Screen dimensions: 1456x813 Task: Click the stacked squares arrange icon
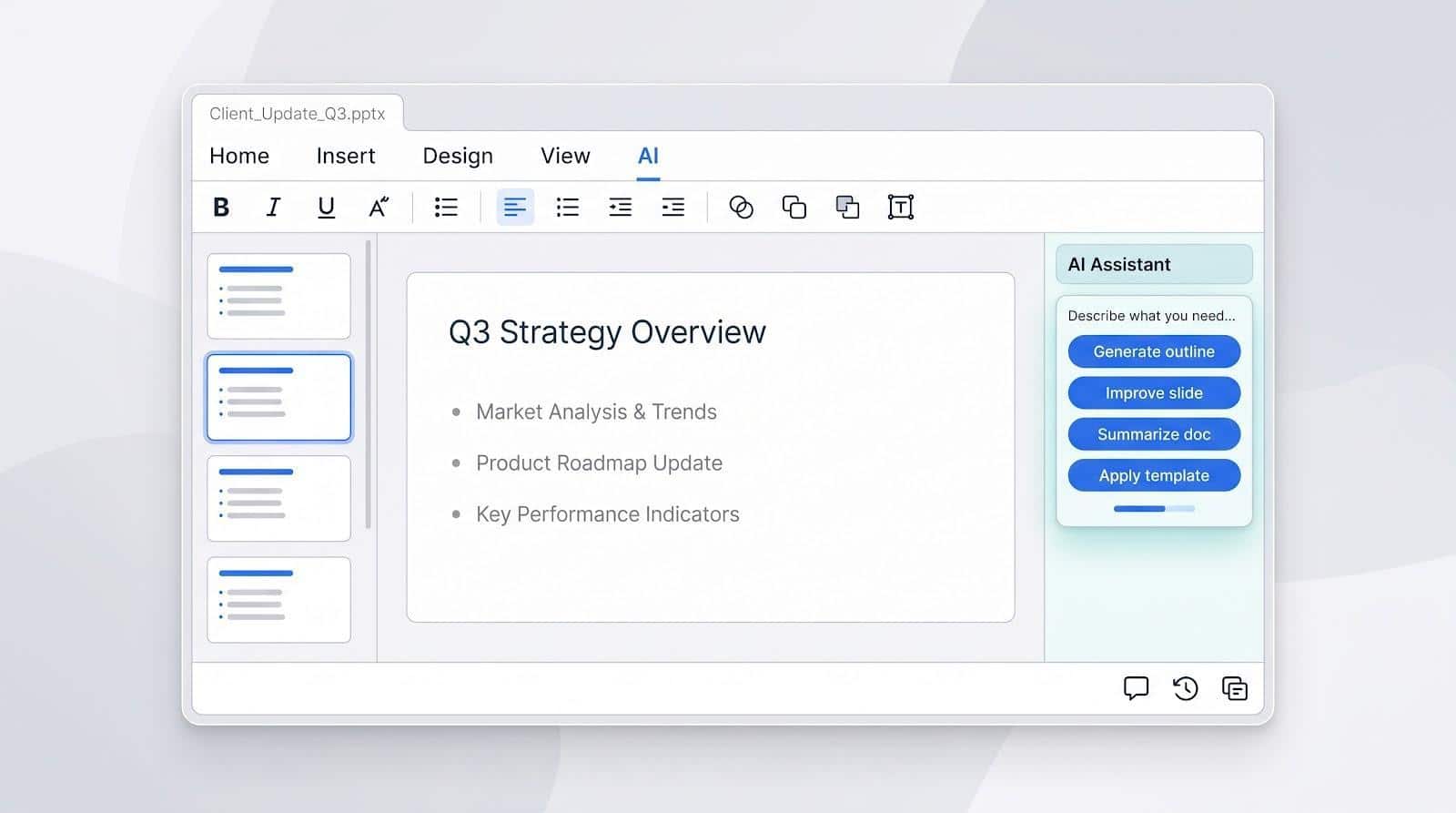[847, 208]
